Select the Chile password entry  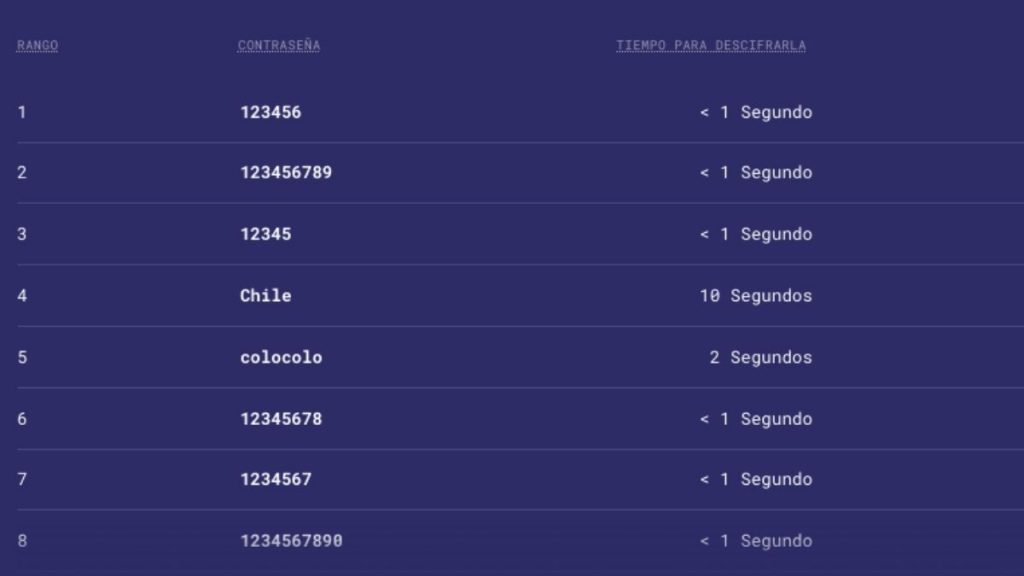coord(265,296)
